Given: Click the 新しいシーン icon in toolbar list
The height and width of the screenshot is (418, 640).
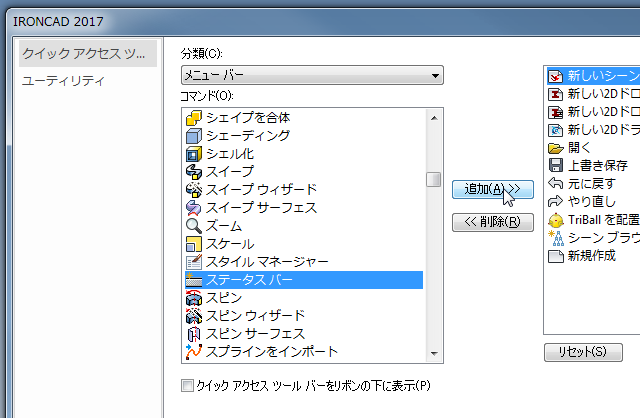Looking at the screenshot, I should [556, 76].
